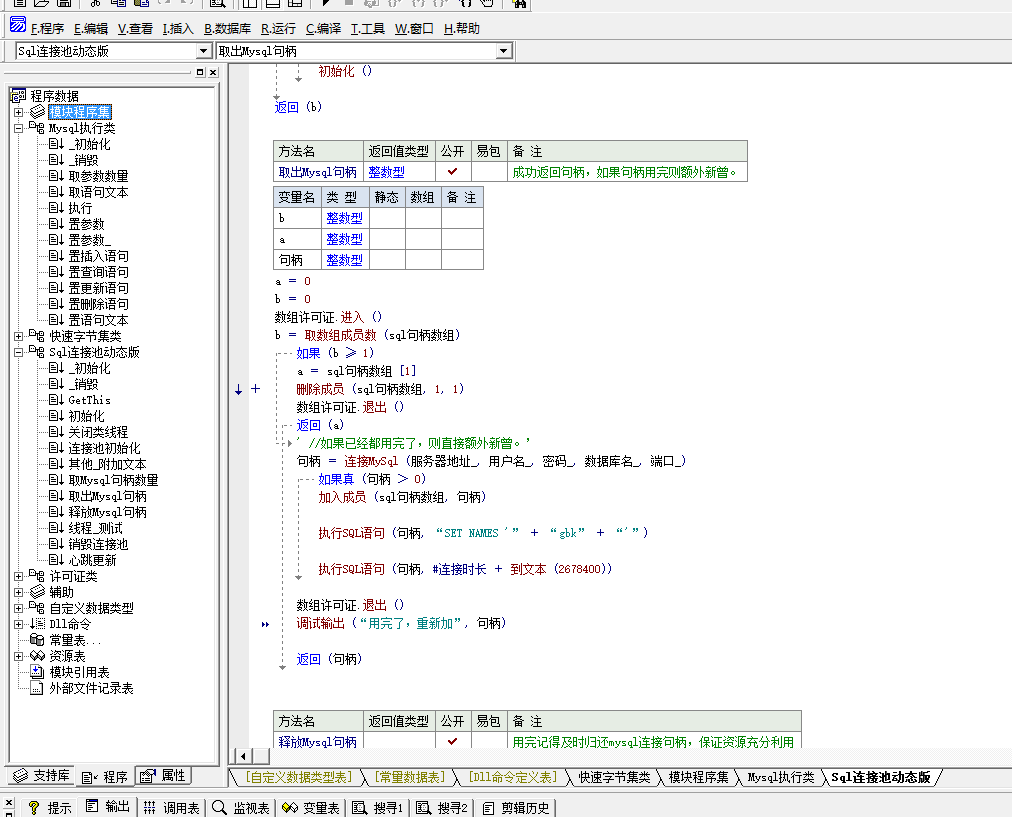The image size is (1012, 817).
Task: Click the 资源表 icon in the tree
Action: tap(37, 656)
